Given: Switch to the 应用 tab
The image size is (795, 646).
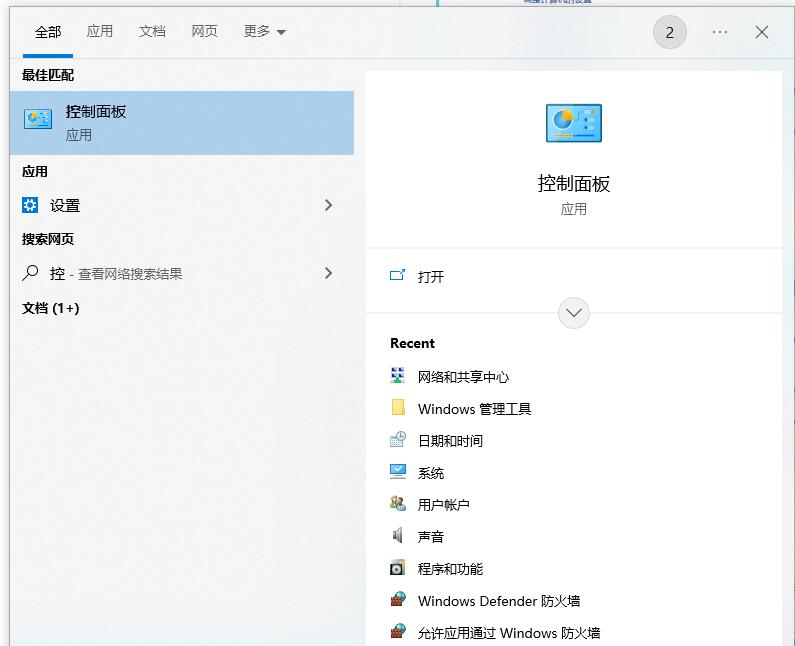Looking at the screenshot, I should (99, 31).
